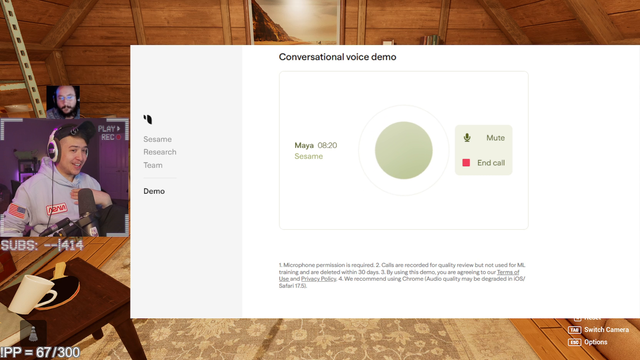Open the Sesame sidebar link
The image size is (640, 360).
tap(157, 139)
